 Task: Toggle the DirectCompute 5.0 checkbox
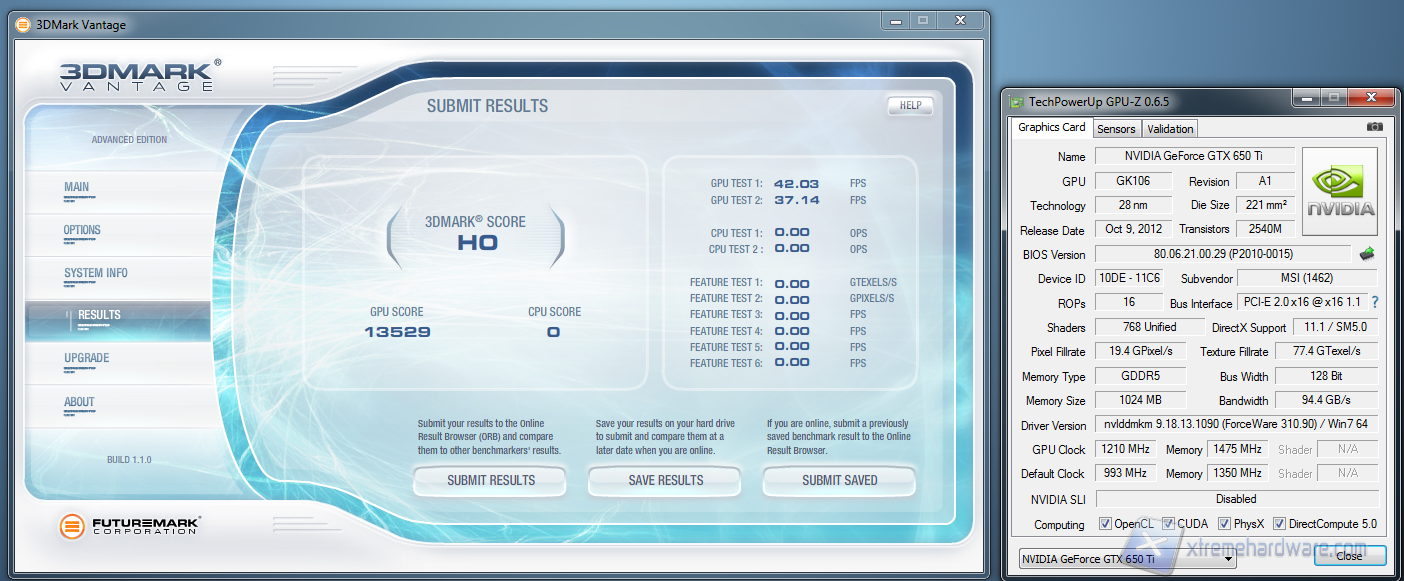pyautogui.click(x=1279, y=524)
